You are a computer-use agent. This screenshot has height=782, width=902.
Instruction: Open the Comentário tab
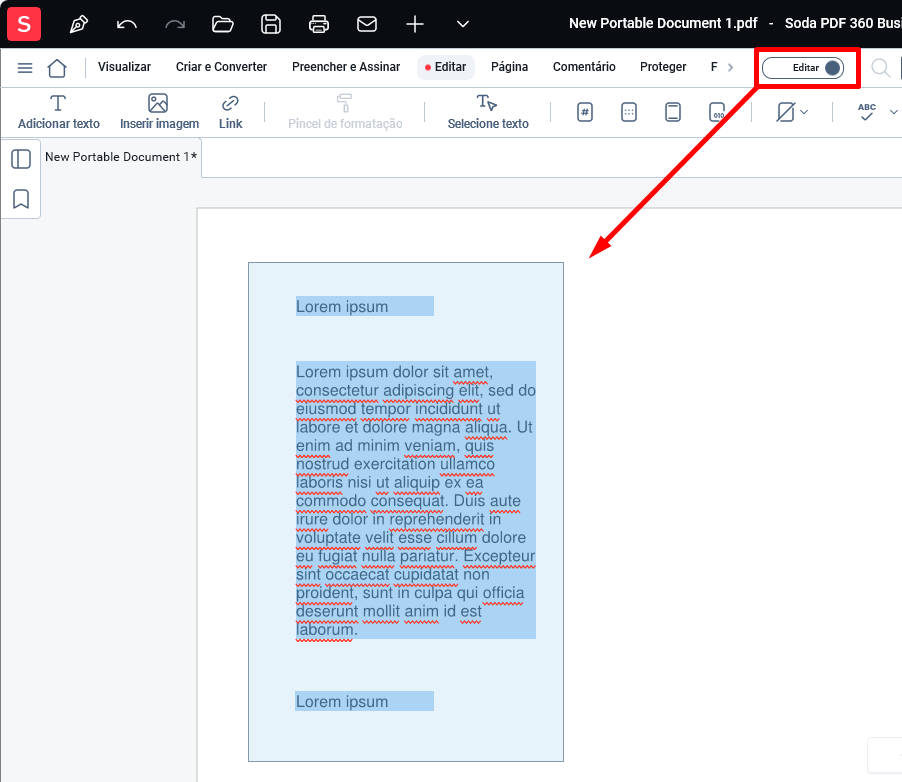(x=584, y=67)
